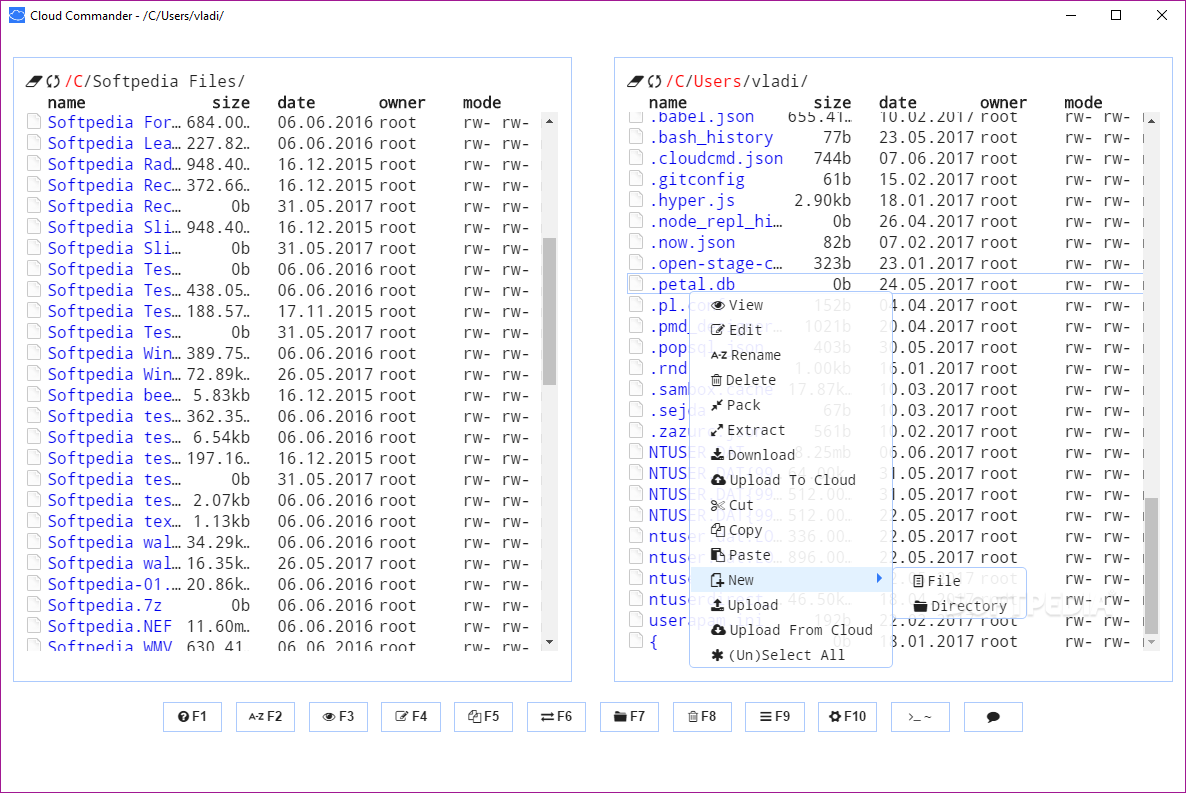Choose View in the context menu
Screen dimensions: 1186x793
[x=791, y=305]
